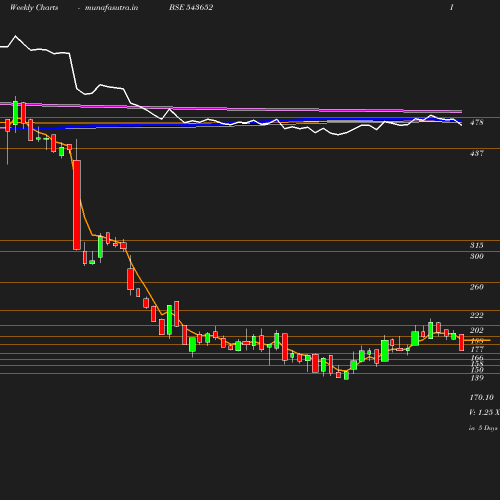Click the 222 price level label

(x=476, y=315)
